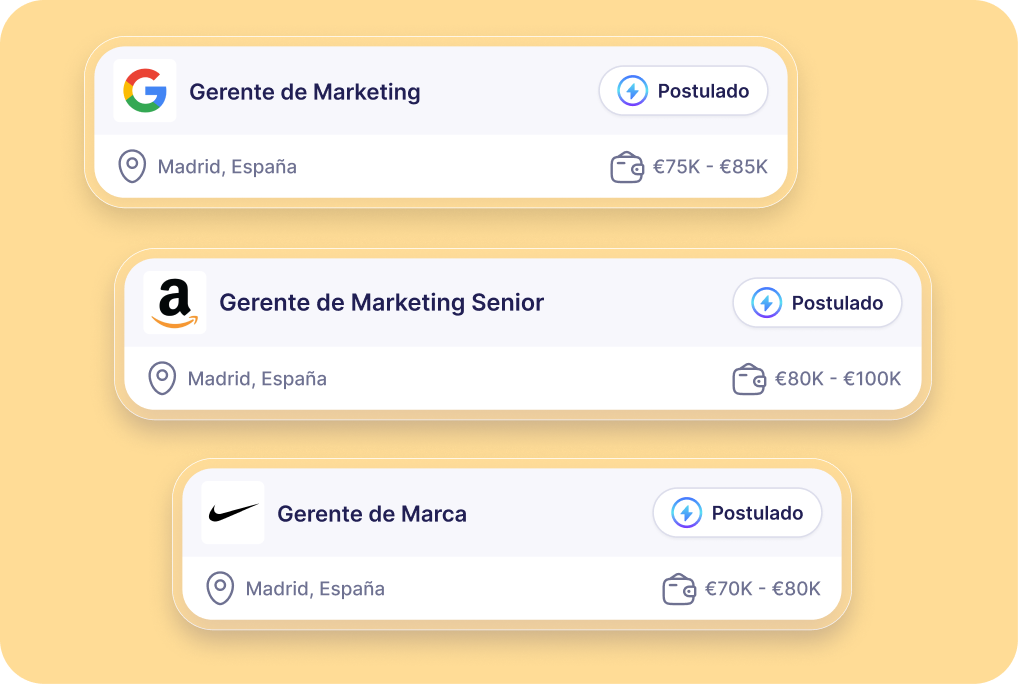Toggle Postulado on the Gerente de Marca card
Image resolution: width=1018 pixels, height=684 pixels.
[737, 513]
